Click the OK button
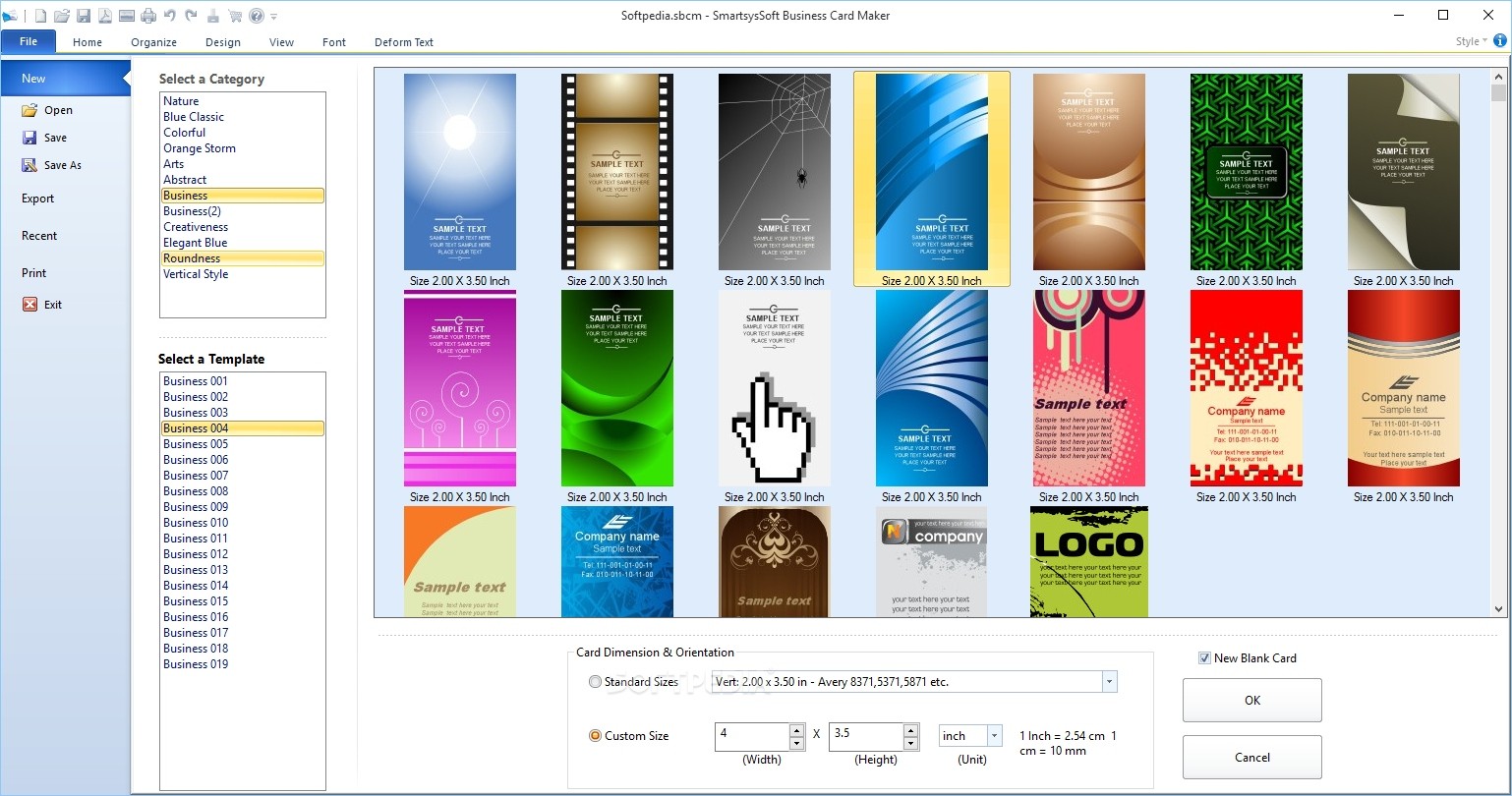Image resolution: width=1512 pixels, height=796 pixels. pyautogui.click(x=1251, y=701)
